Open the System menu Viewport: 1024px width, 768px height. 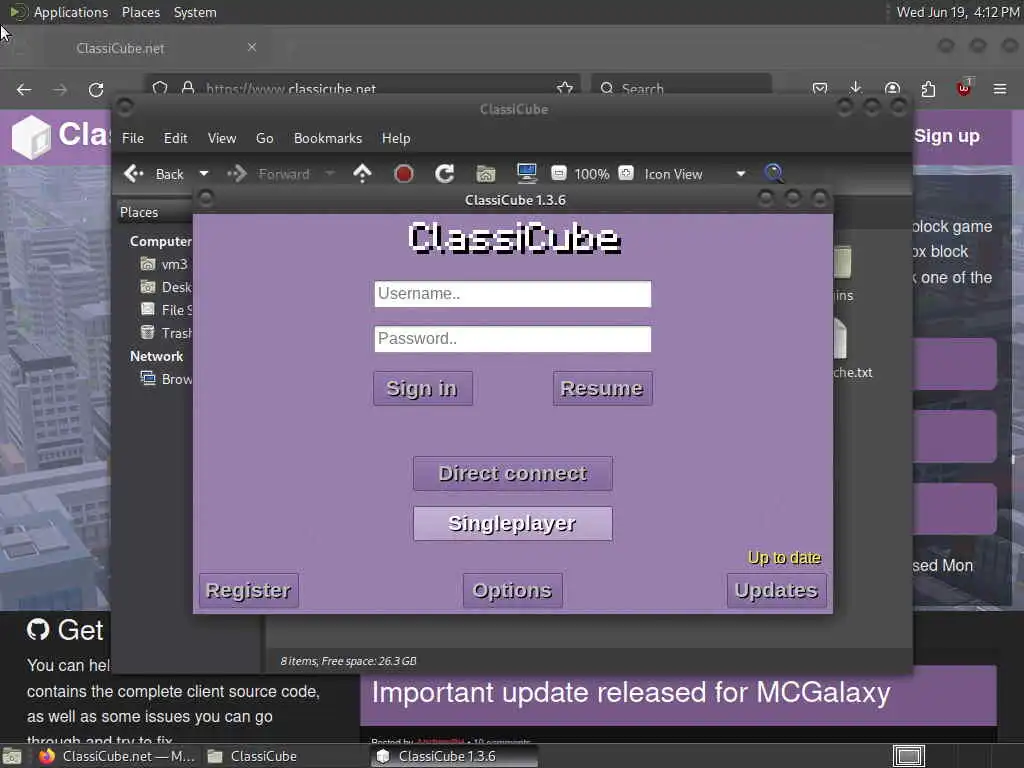(x=195, y=12)
